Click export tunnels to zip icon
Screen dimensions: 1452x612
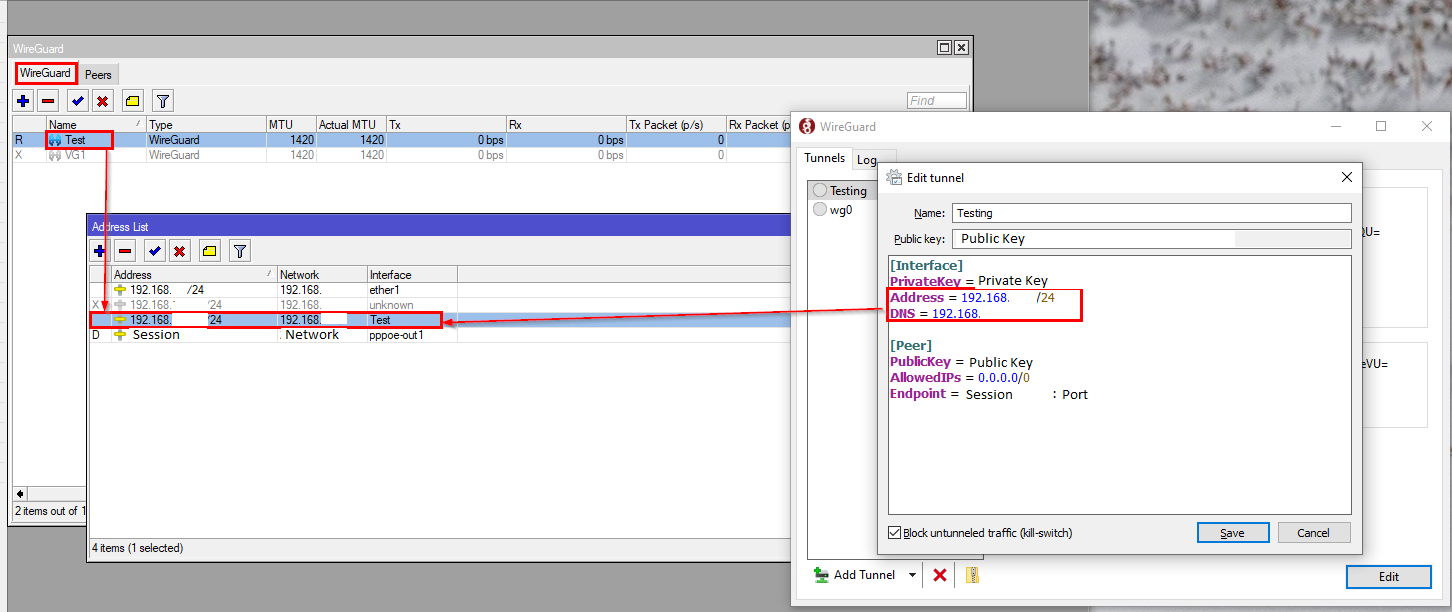(971, 575)
